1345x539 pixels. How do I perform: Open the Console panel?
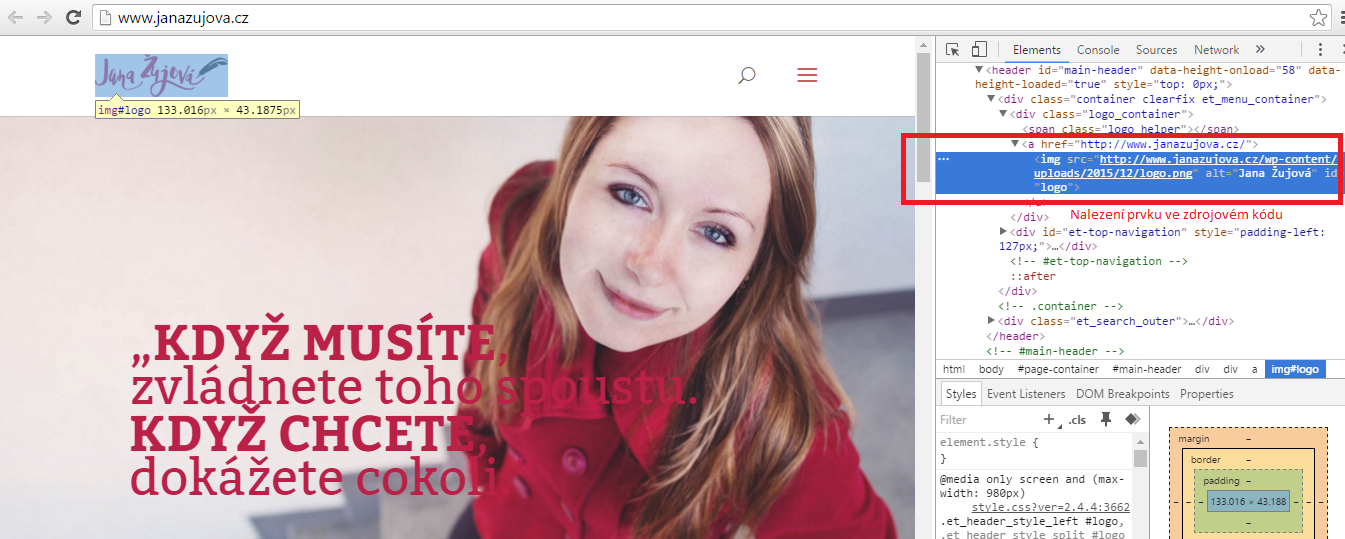coord(1098,50)
